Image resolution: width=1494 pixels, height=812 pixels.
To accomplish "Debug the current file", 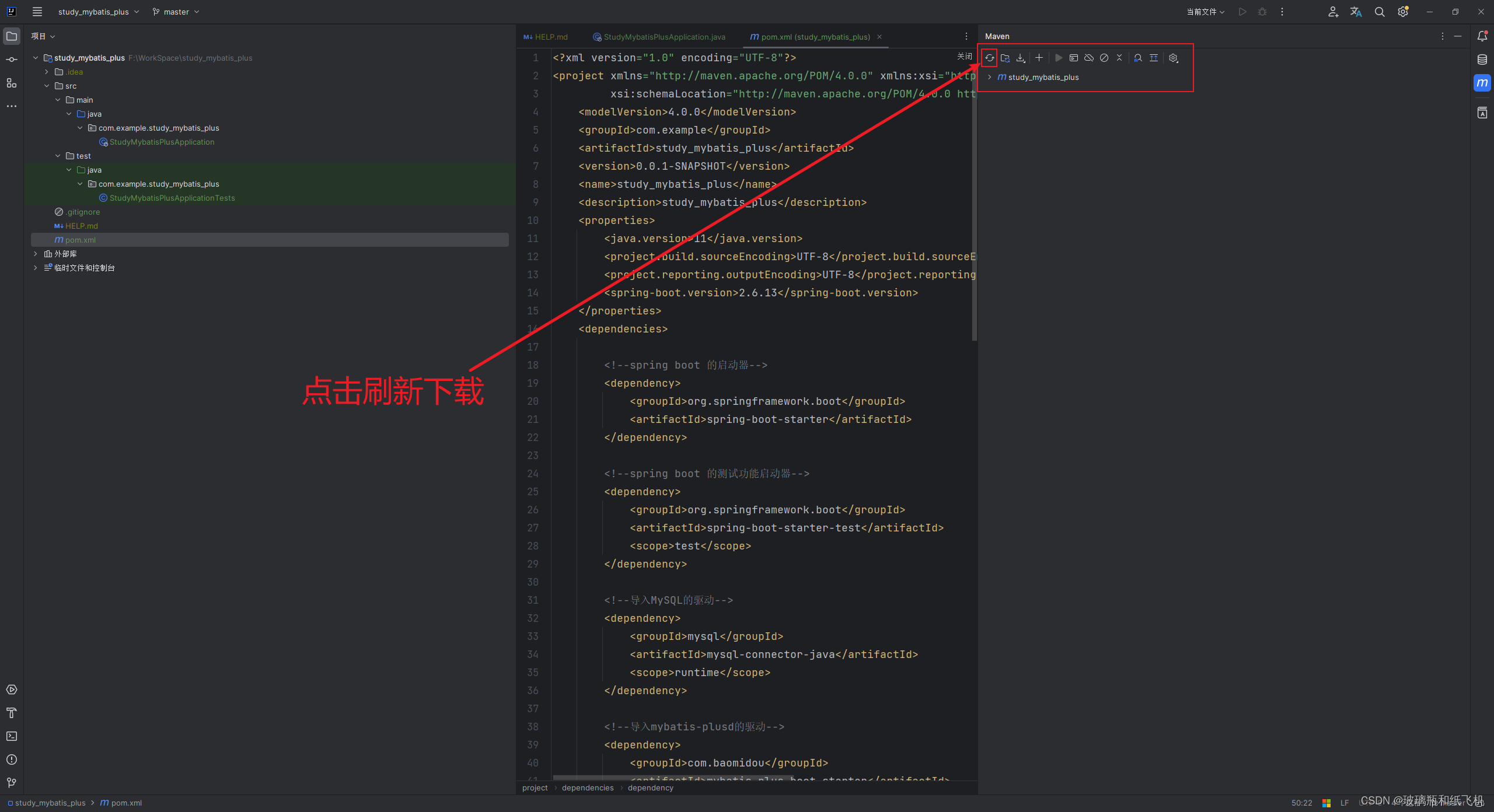I will [1262, 12].
